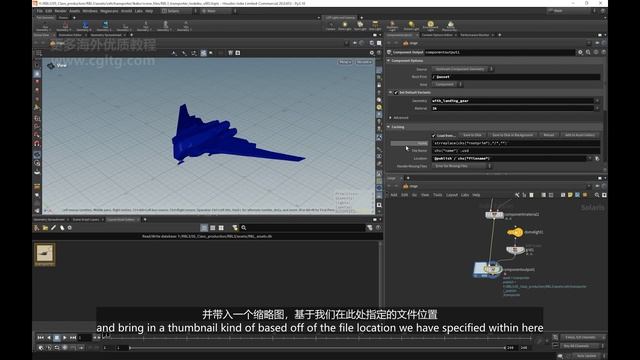Click the blue image icon in network toolbar
640x360 pixels.
pos(577,195)
